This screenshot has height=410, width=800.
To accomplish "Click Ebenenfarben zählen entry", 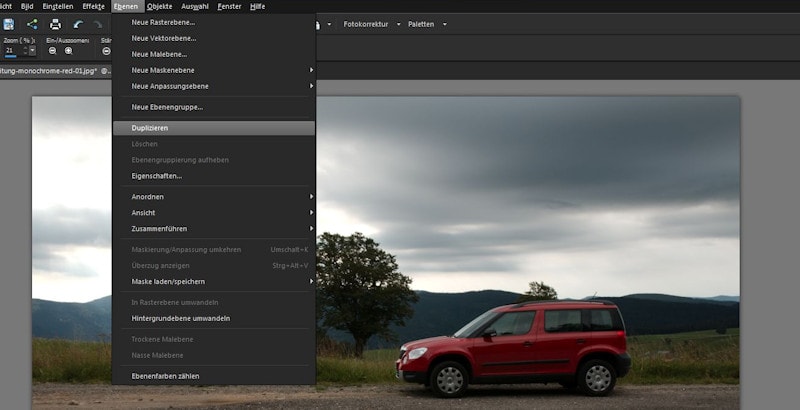I will pyautogui.click(x=165, y=376).
